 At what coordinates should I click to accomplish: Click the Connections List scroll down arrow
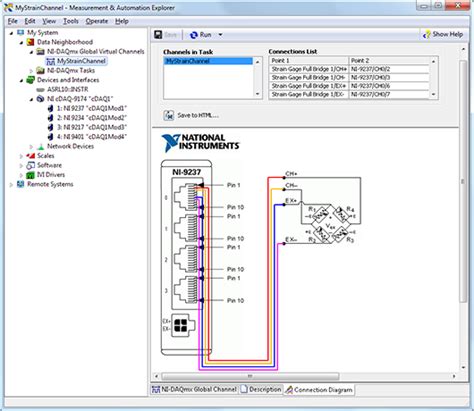pos(433,95)
